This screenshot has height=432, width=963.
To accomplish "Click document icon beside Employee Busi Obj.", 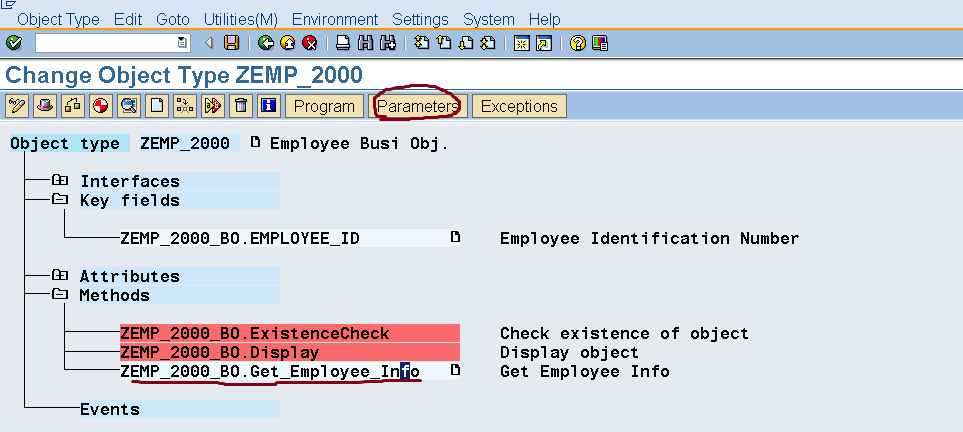I will click(255, 143).
